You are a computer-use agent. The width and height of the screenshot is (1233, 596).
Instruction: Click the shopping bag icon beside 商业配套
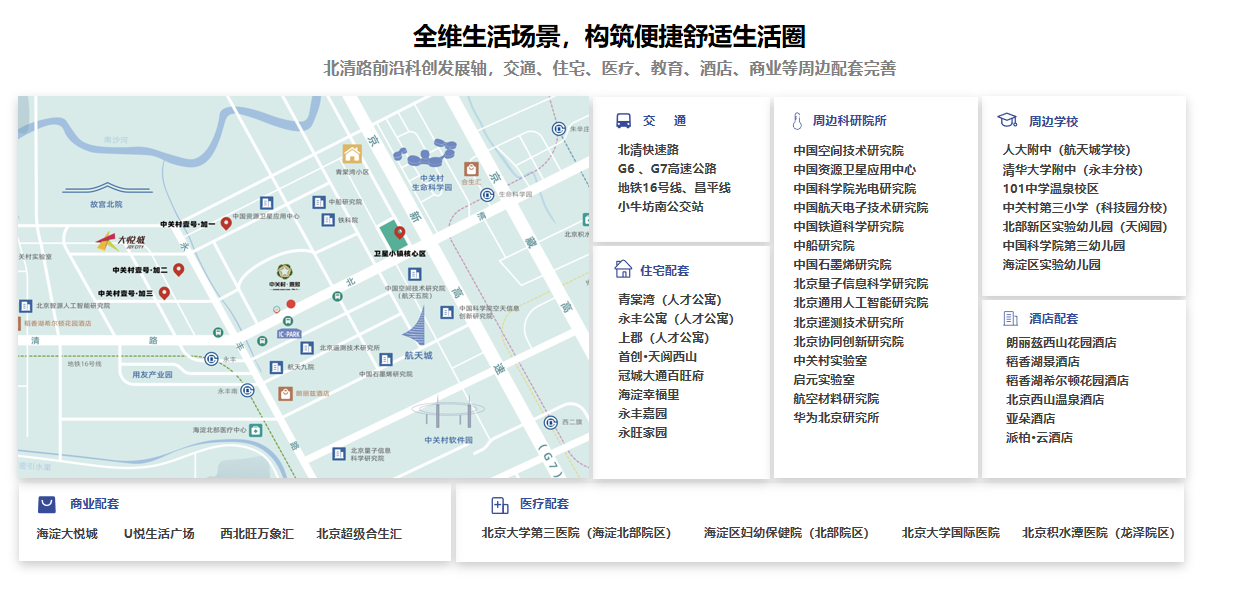[46, 504]
